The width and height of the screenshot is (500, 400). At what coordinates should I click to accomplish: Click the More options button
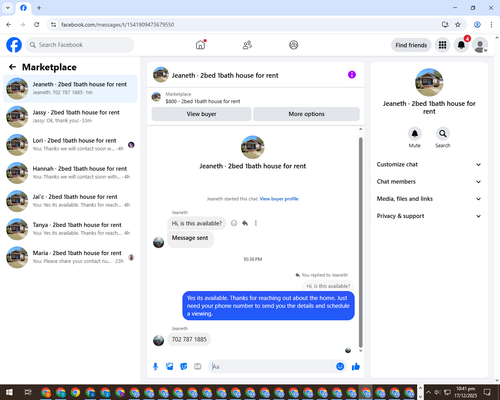[306, 114]
